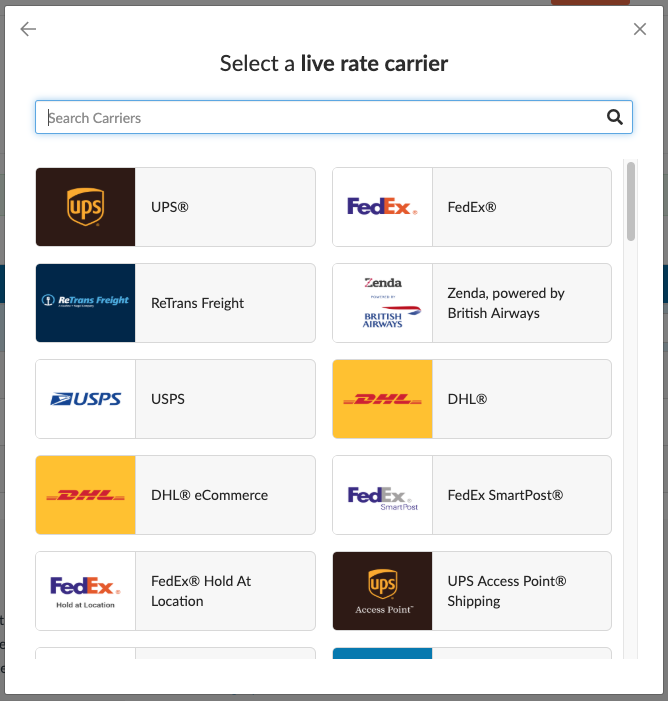Choose the FedEx® carrier label

coord(472,207)
